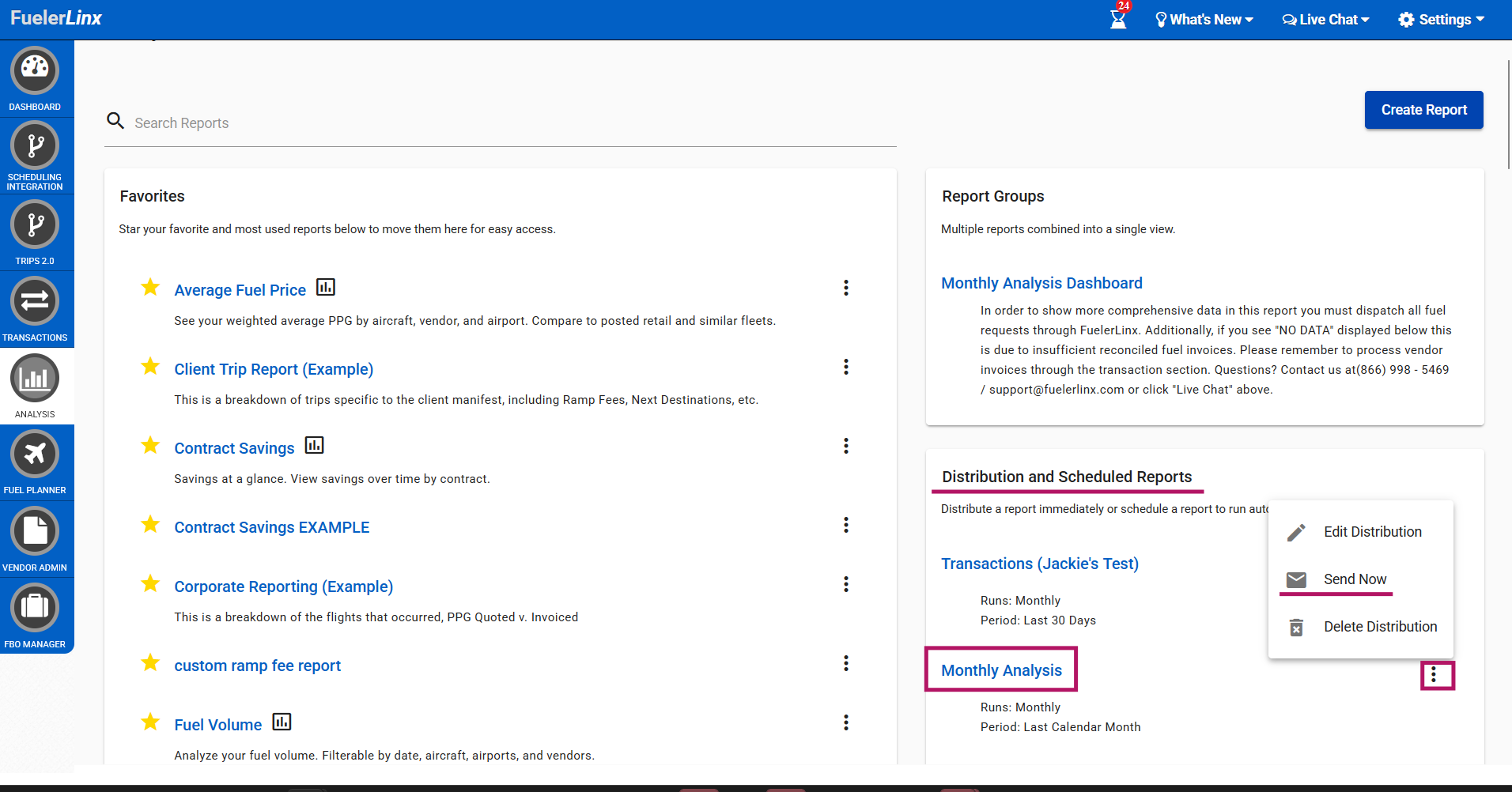Viewport: 1512px width, 792px height.
Task: Click chart icon beside Average Fuel Price
Action: pyautogui.click(x=326, y=287)
